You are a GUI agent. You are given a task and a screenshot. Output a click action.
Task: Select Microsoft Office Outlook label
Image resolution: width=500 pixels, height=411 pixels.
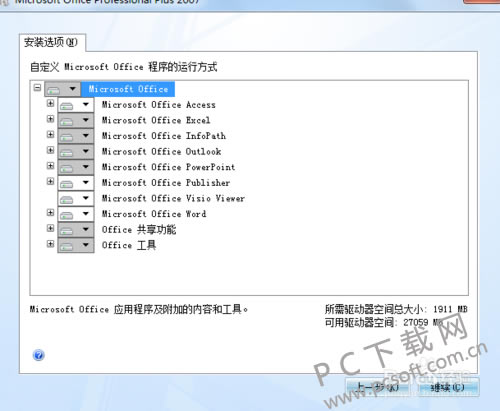click(x=161, y=152)
